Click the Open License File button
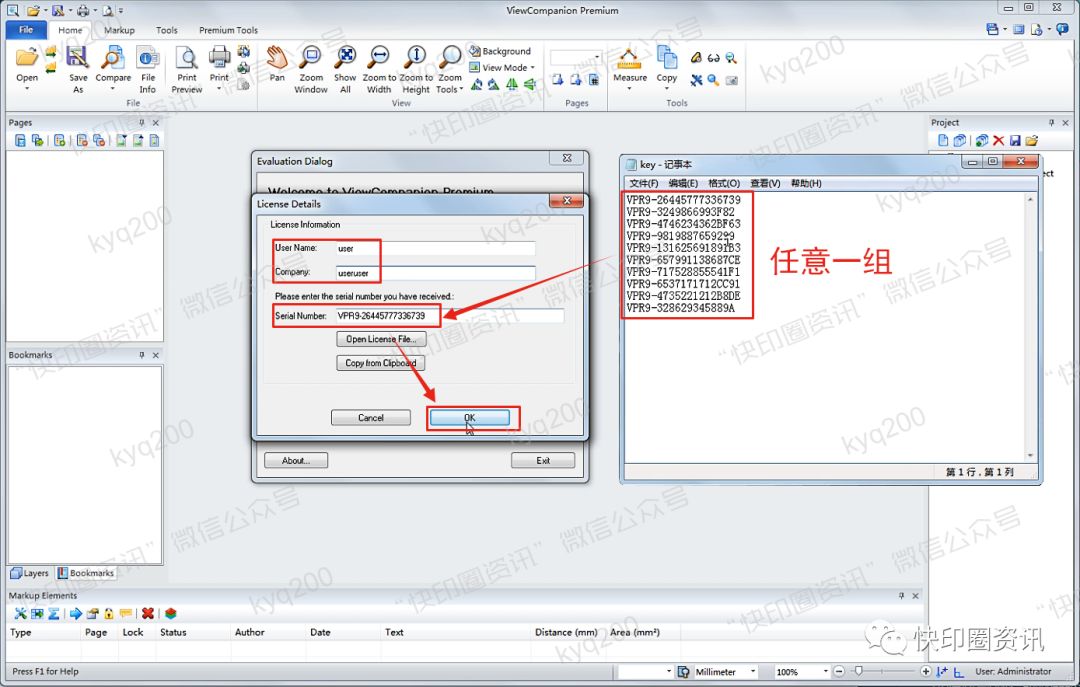The height and width of the screenshot is (687, 1080). pyautogui.click(x=381, y=339)
